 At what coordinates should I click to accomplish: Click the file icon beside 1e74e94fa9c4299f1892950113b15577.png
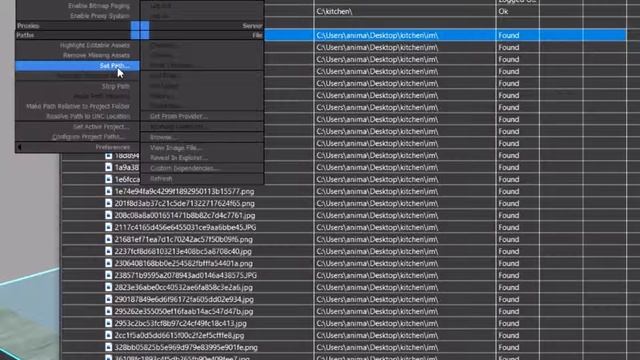click(108, 191)
